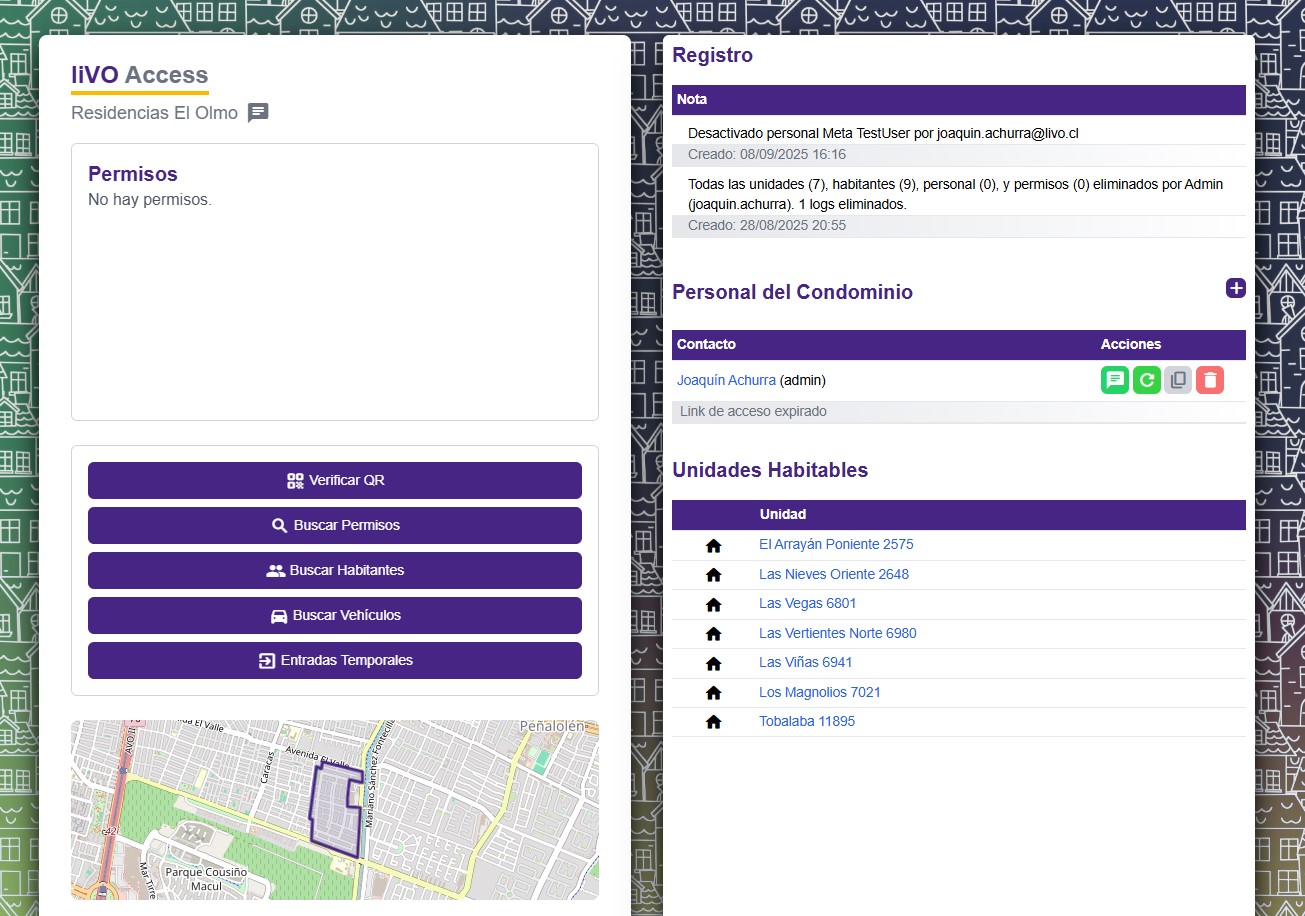Go to Entradas Temporales
Viewport: 1305px width, 916px height.
point(335,660)
